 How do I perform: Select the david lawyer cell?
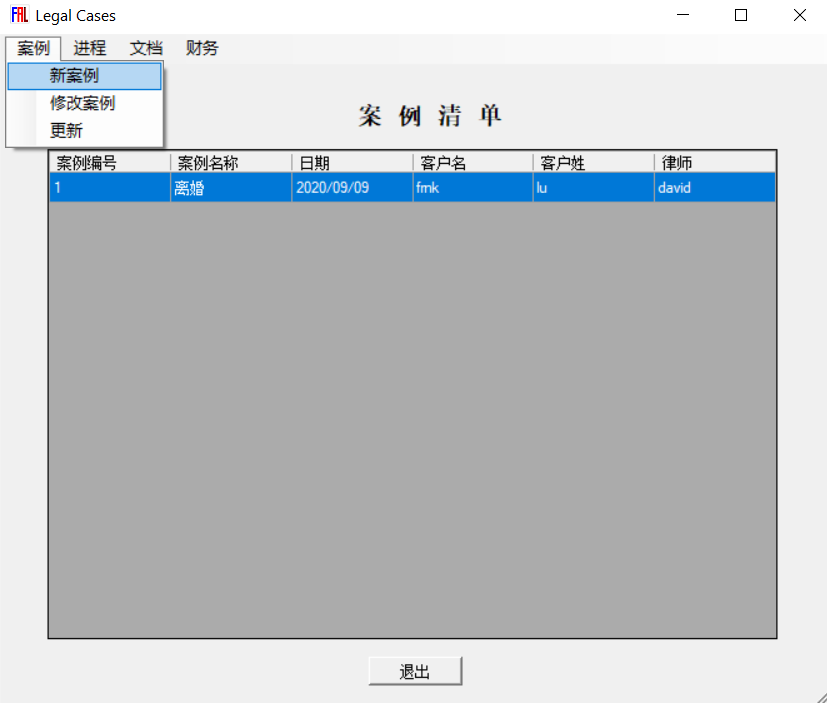click(714, 187)
